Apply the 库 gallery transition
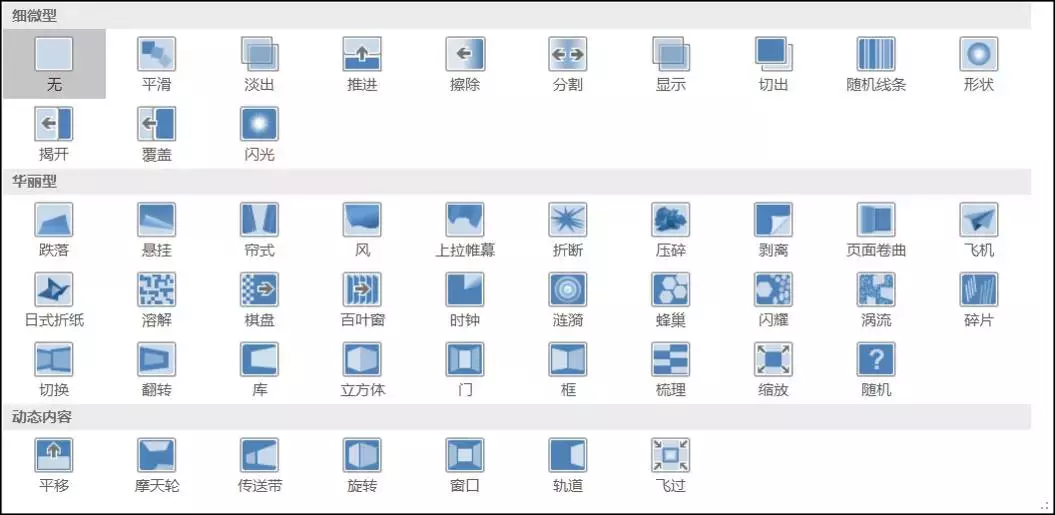 pos(260,370)
